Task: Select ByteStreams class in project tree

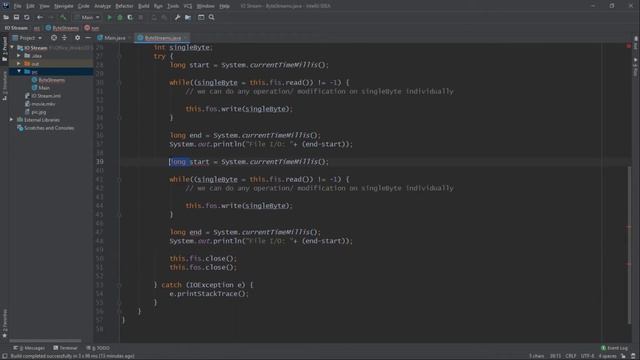Action: (48, 80)
